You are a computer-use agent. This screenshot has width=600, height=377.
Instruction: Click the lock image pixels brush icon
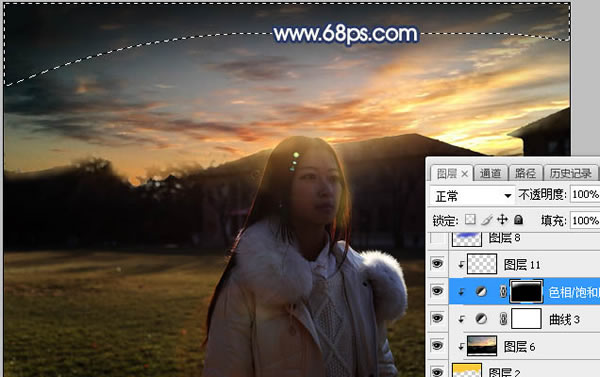tap(486, 220)
